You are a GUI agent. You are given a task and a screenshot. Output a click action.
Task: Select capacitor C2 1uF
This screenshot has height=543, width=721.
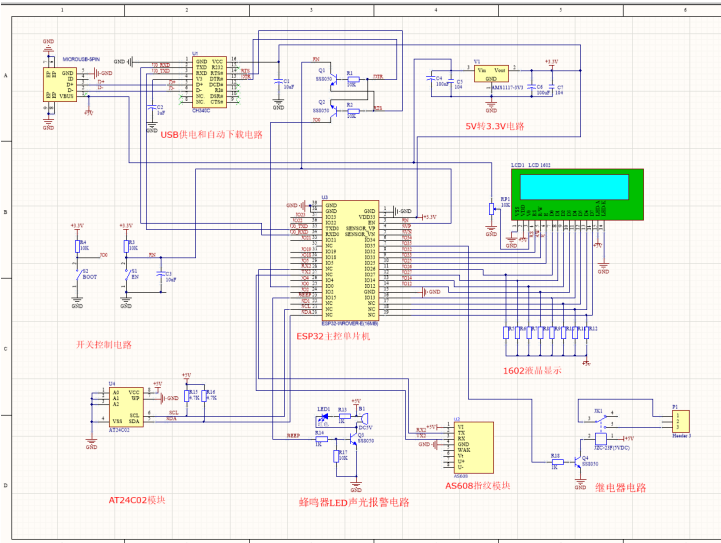click(151, 107)
